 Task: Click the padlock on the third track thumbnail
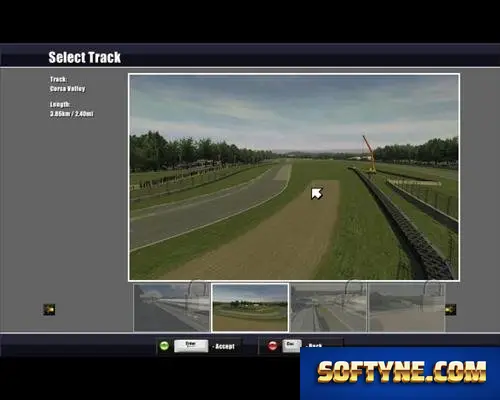[x=355, y=297]
